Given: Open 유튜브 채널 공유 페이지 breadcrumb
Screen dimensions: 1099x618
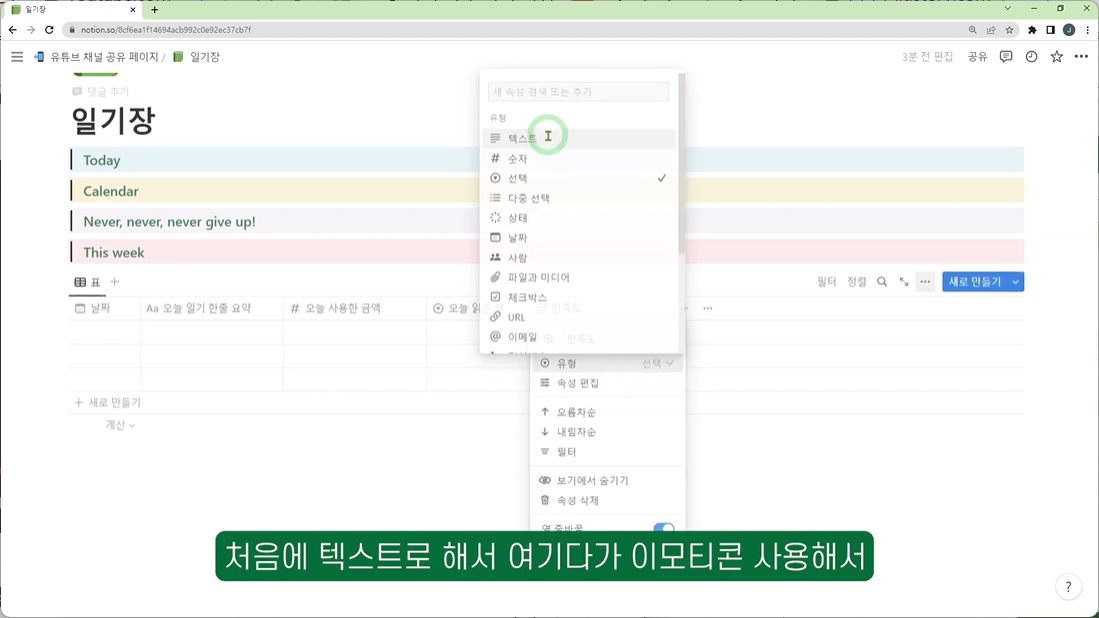Looking at the screenshot, I should pos(97,57).
